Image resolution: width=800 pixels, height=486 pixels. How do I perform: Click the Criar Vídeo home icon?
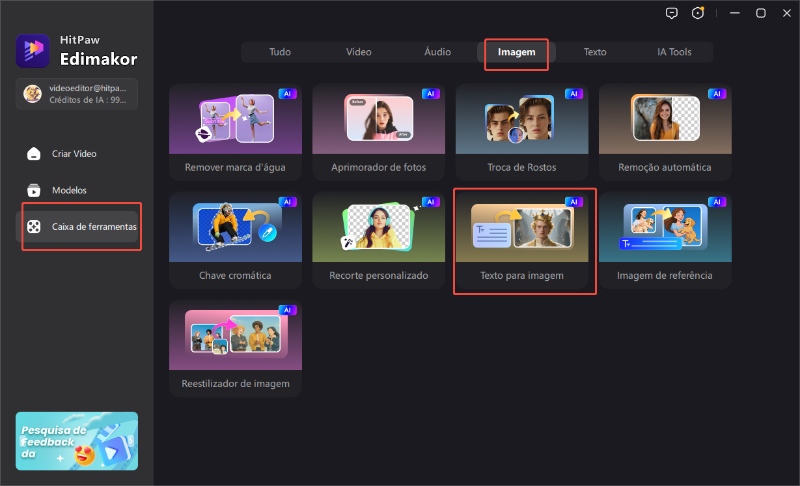[x=33, y=154]
